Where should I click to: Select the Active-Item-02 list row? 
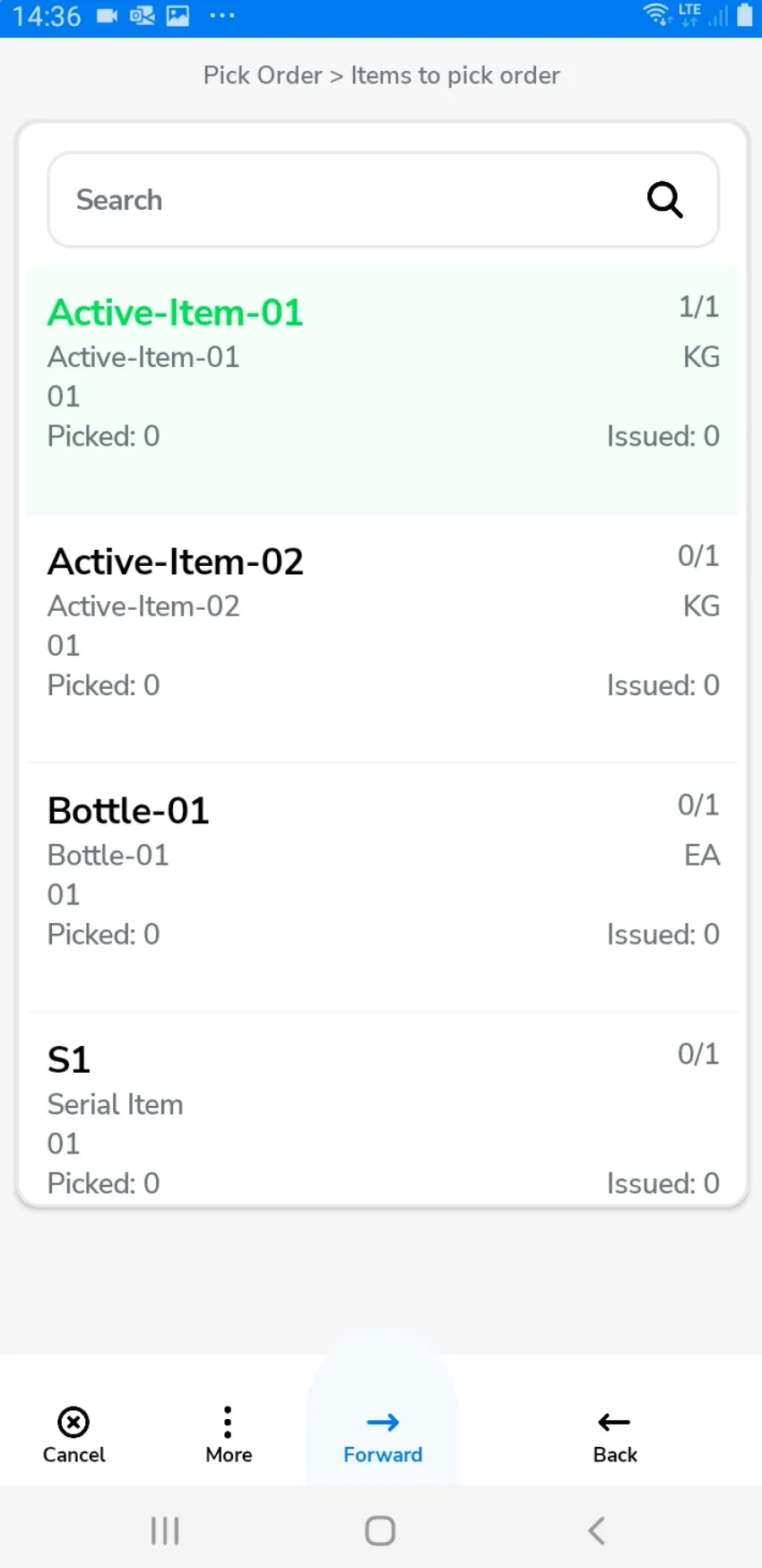[x=383, y=638]
